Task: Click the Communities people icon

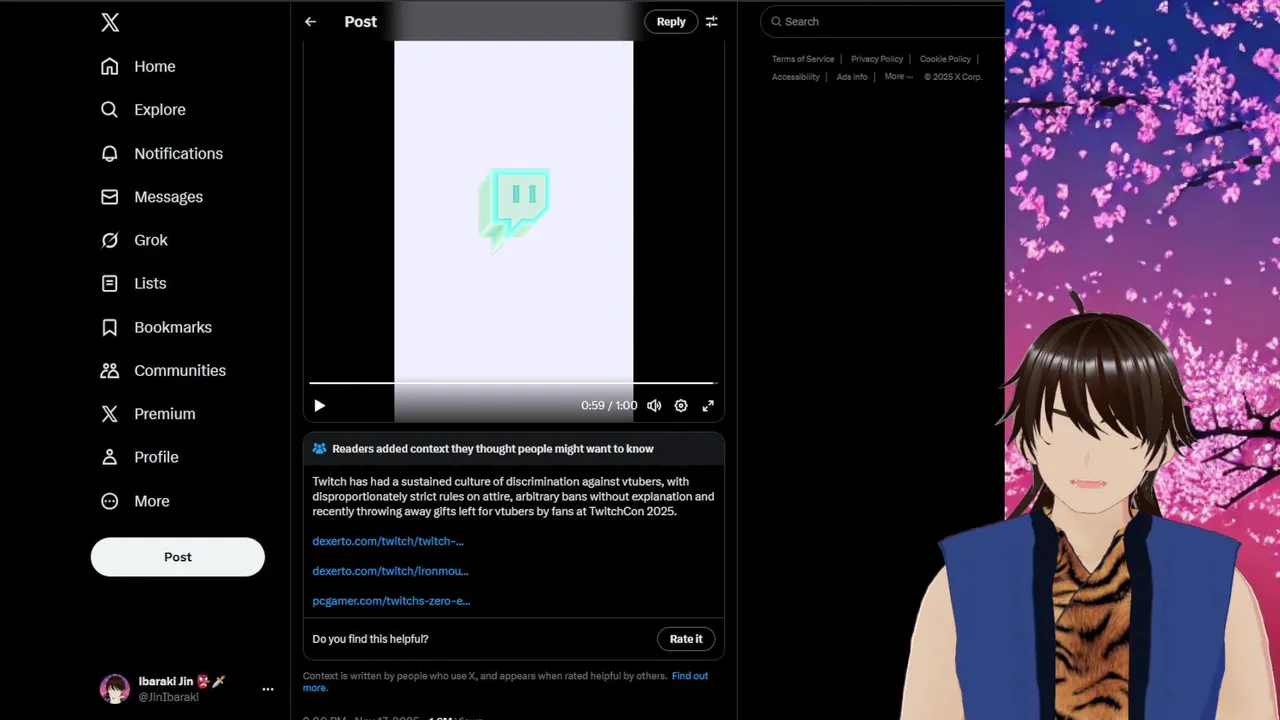Action: (110, 370)
